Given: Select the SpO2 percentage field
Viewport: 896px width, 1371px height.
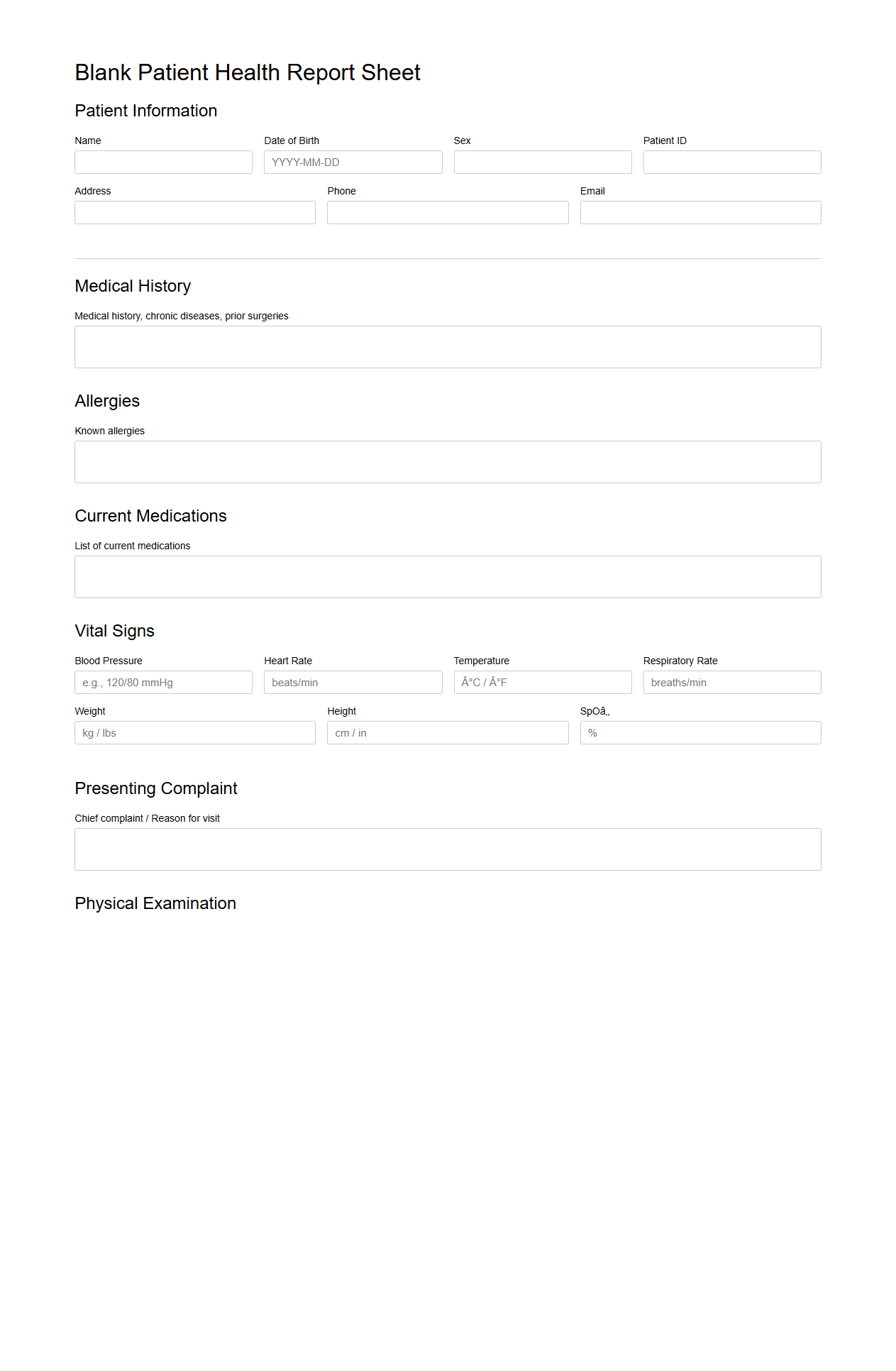Looking at the screenshot, I should 700,732.
